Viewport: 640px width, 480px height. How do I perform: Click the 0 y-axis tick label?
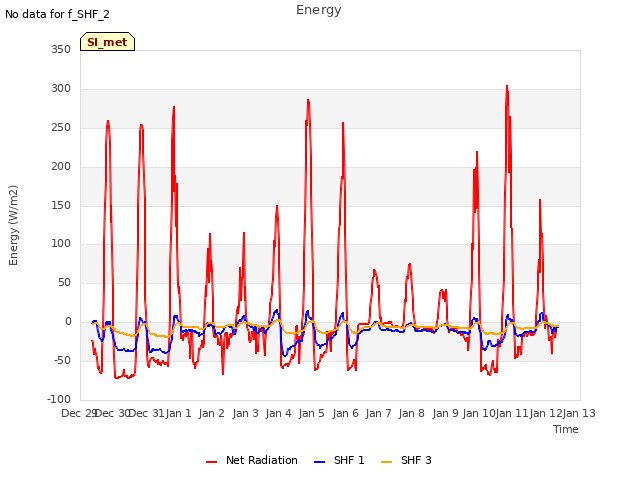(x=68, y=322)
